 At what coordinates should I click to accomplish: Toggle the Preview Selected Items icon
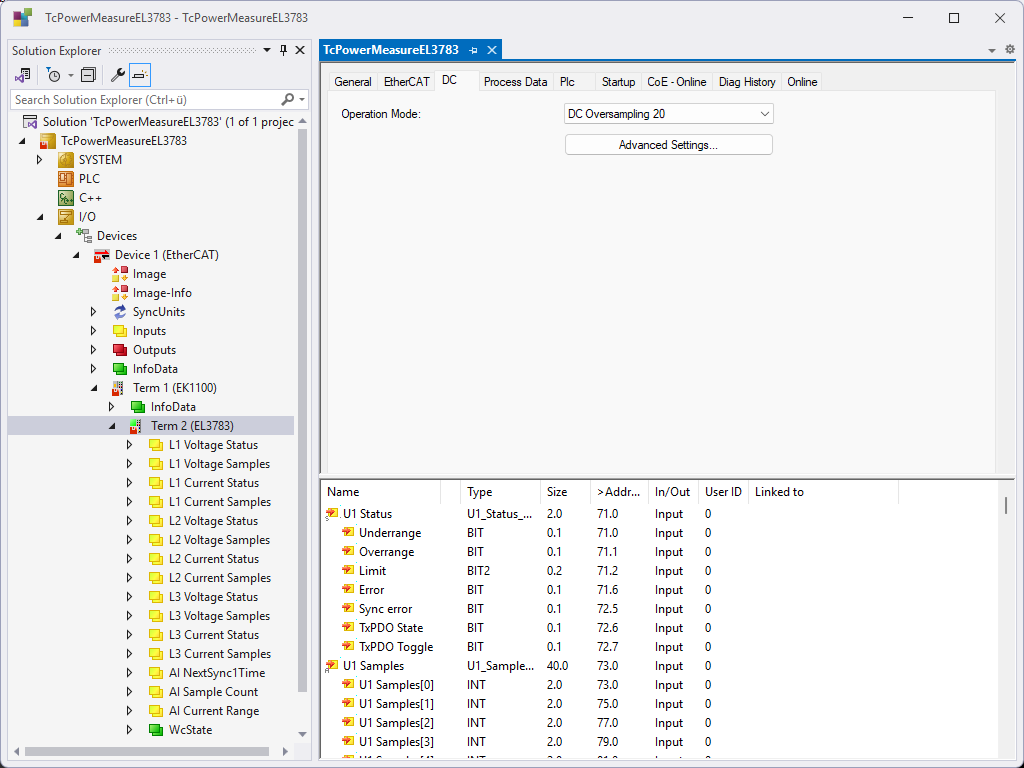140,75
